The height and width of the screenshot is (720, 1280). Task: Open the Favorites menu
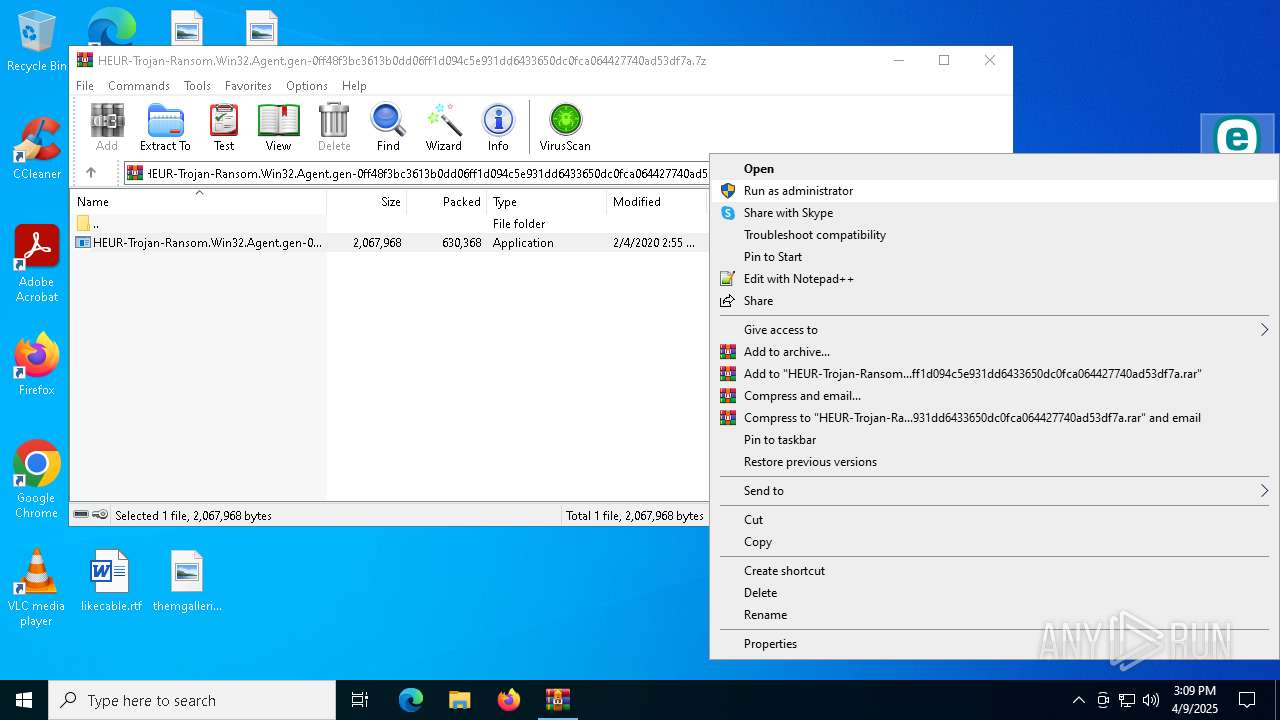click(x=248, y=86)
